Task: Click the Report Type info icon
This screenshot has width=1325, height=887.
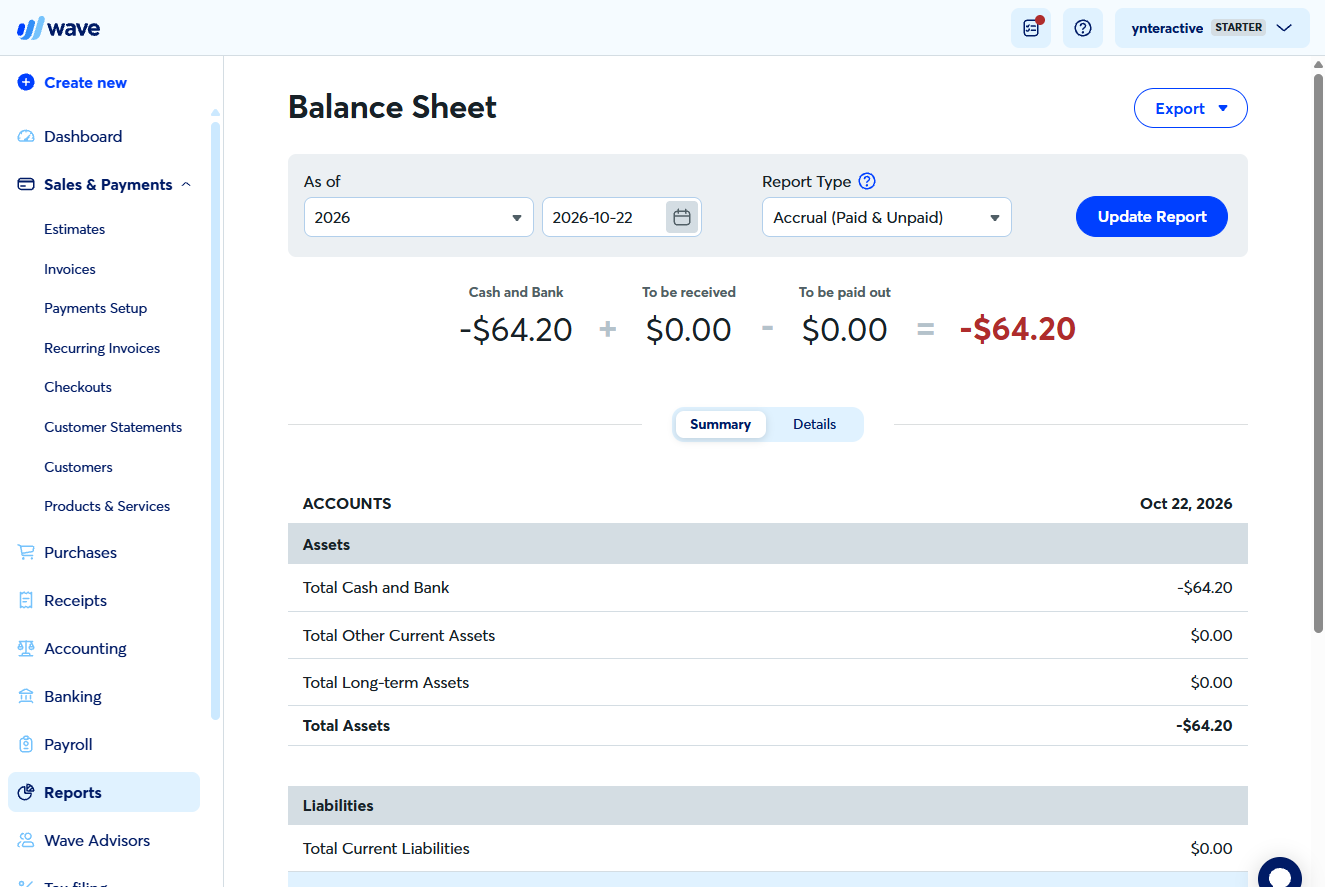Action: pyautogui.click(x=867, y=181)
